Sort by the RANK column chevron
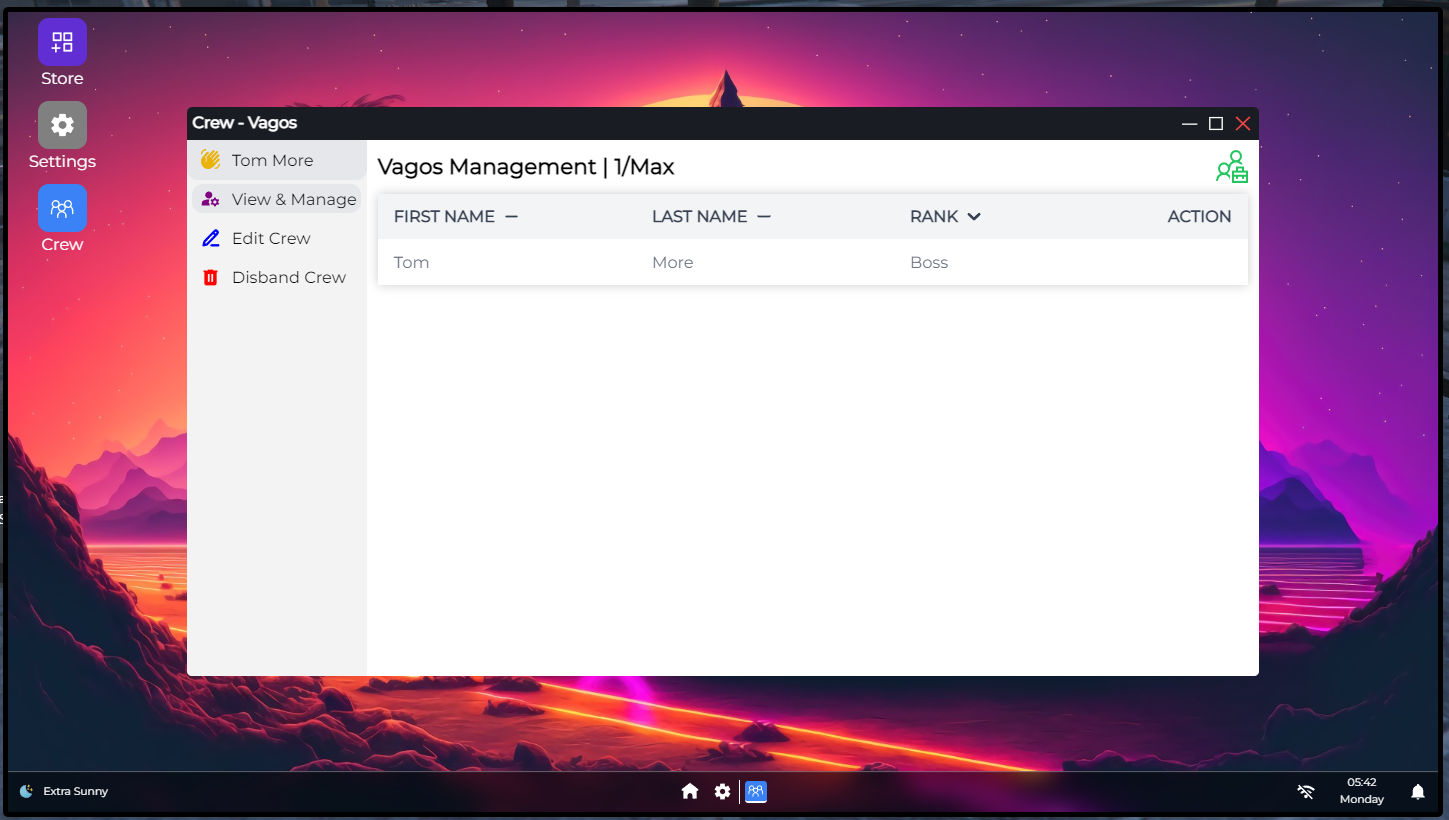 973,217
